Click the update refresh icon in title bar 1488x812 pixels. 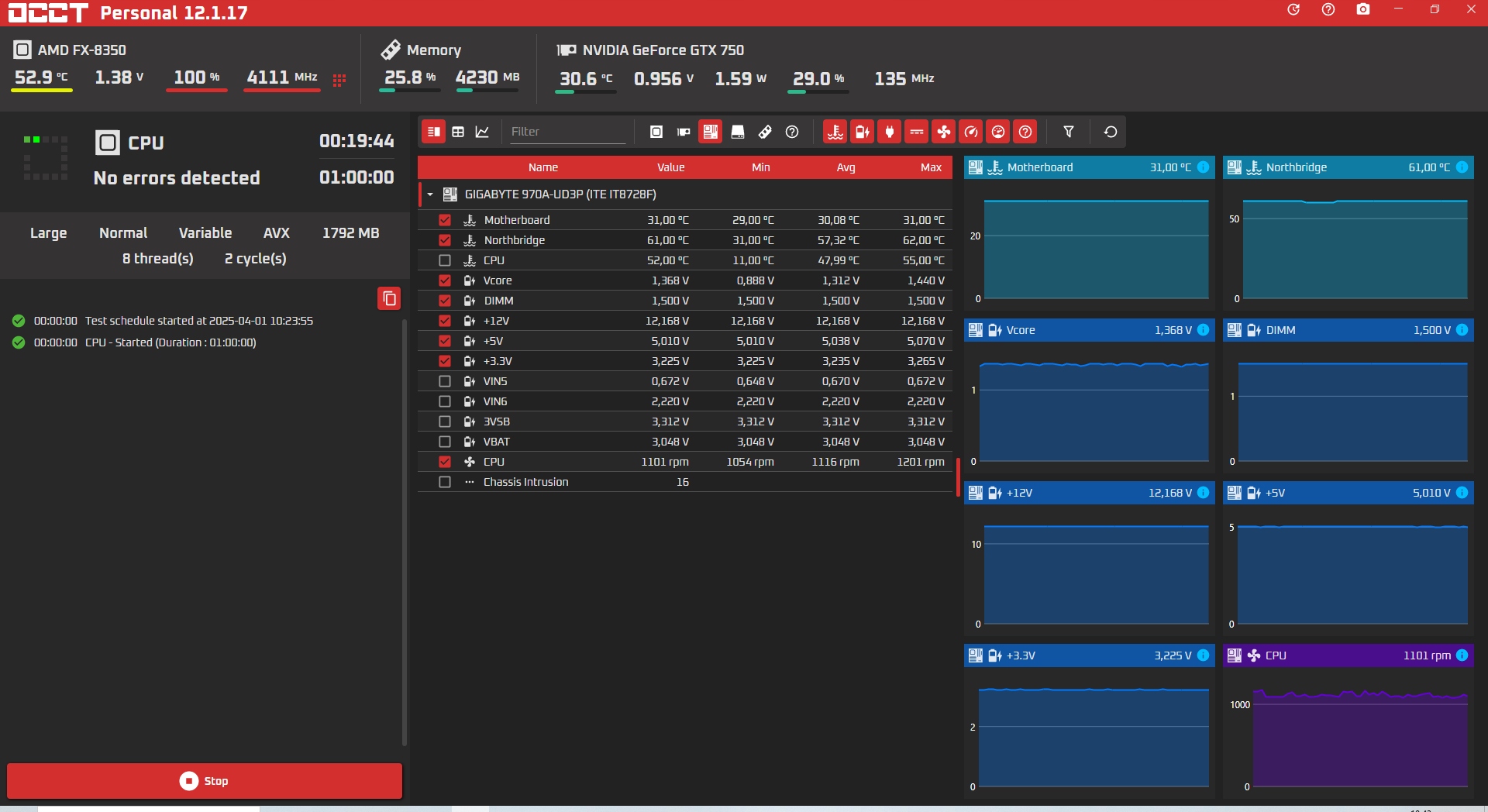[1293, 9]
